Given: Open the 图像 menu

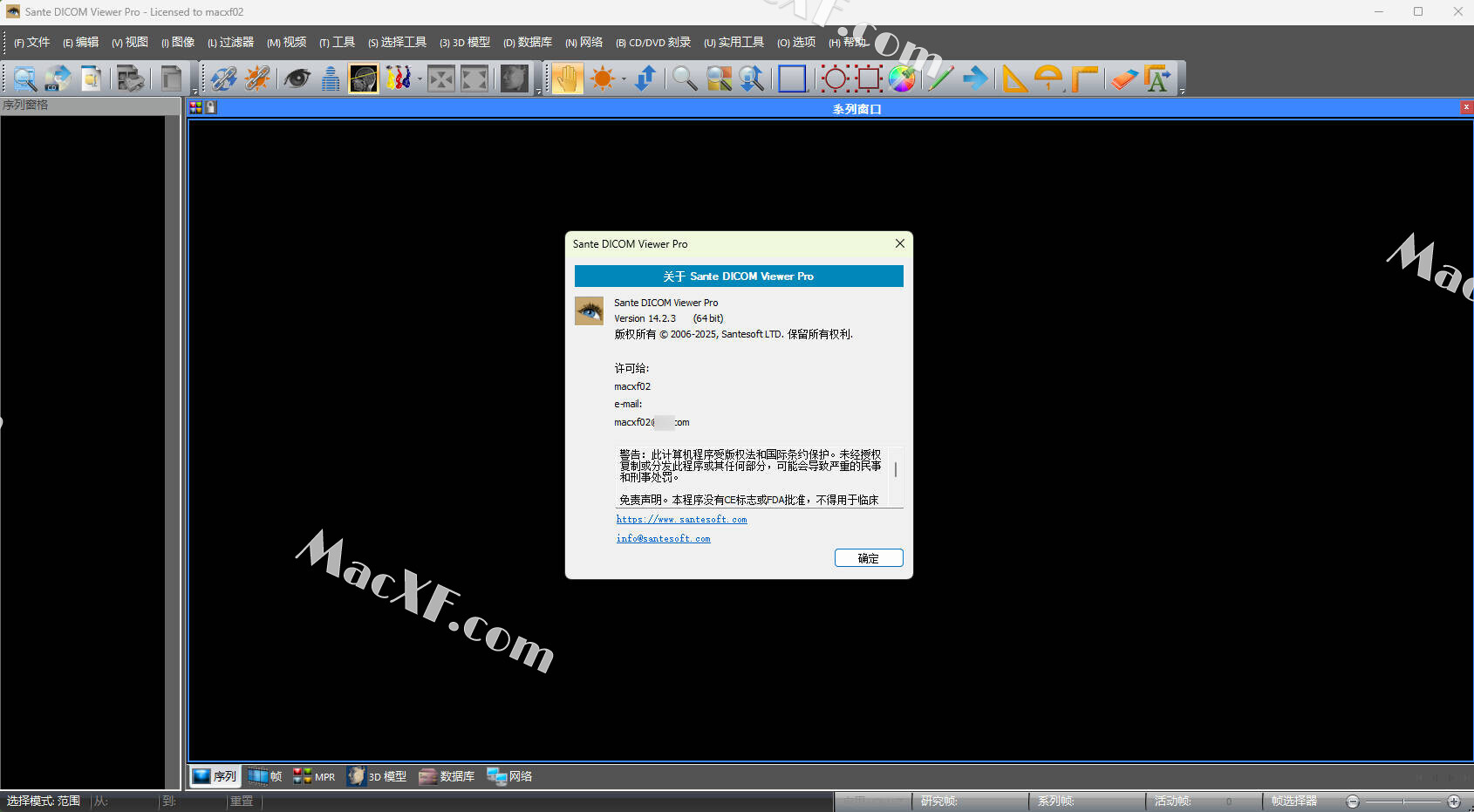Looking at the screenshot, I should [x=178, y=42].
